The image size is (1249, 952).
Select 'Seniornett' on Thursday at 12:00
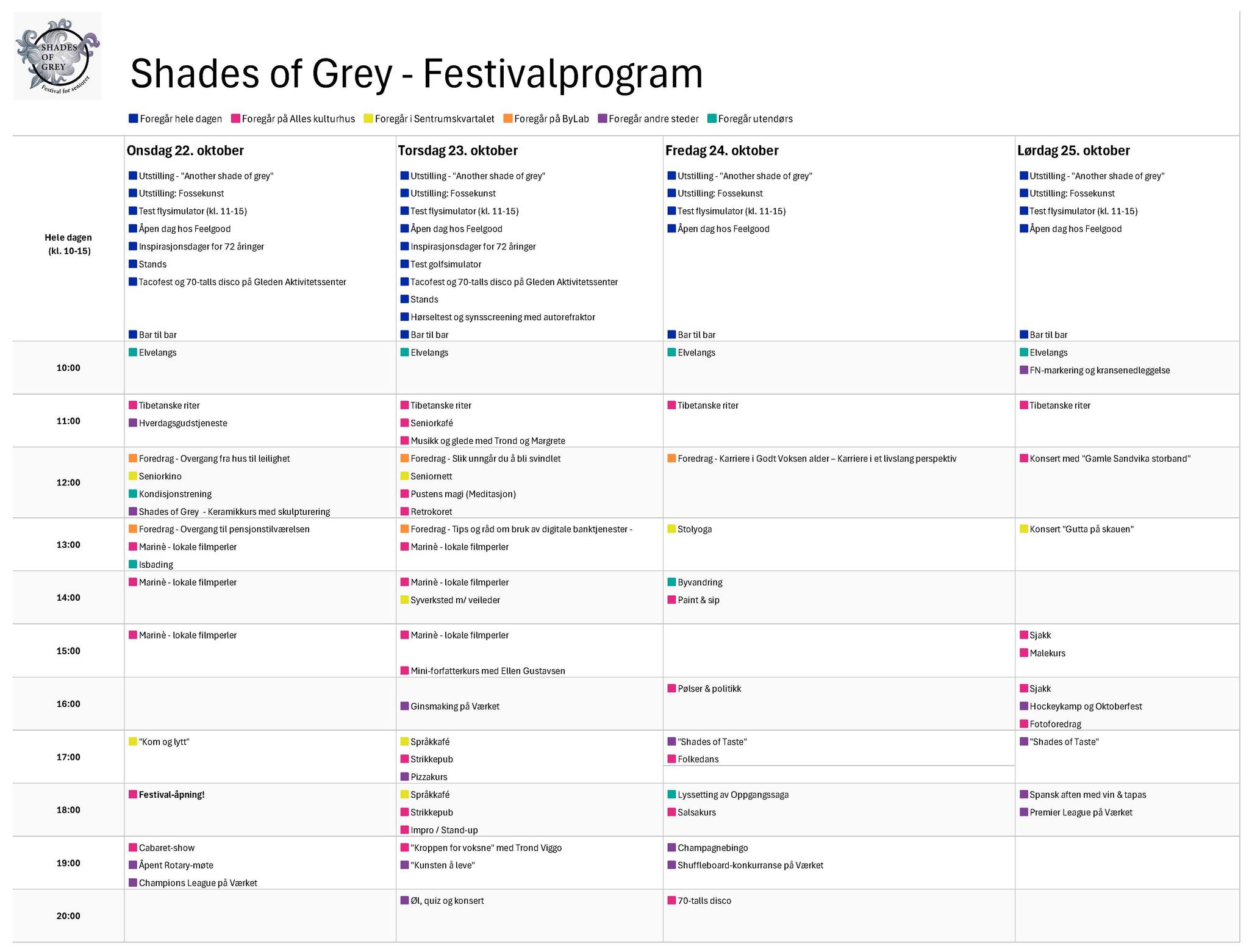(x=431, y=476)
